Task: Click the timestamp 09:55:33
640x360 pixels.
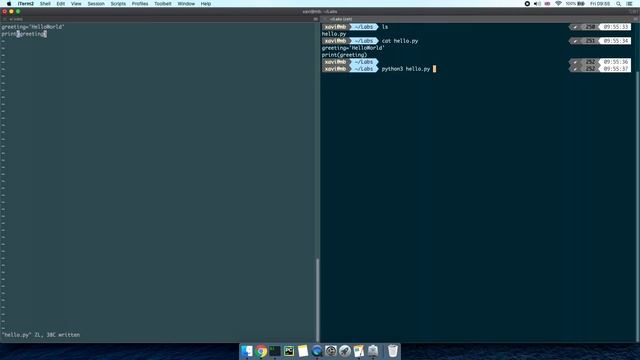Action: coord(616,27)
